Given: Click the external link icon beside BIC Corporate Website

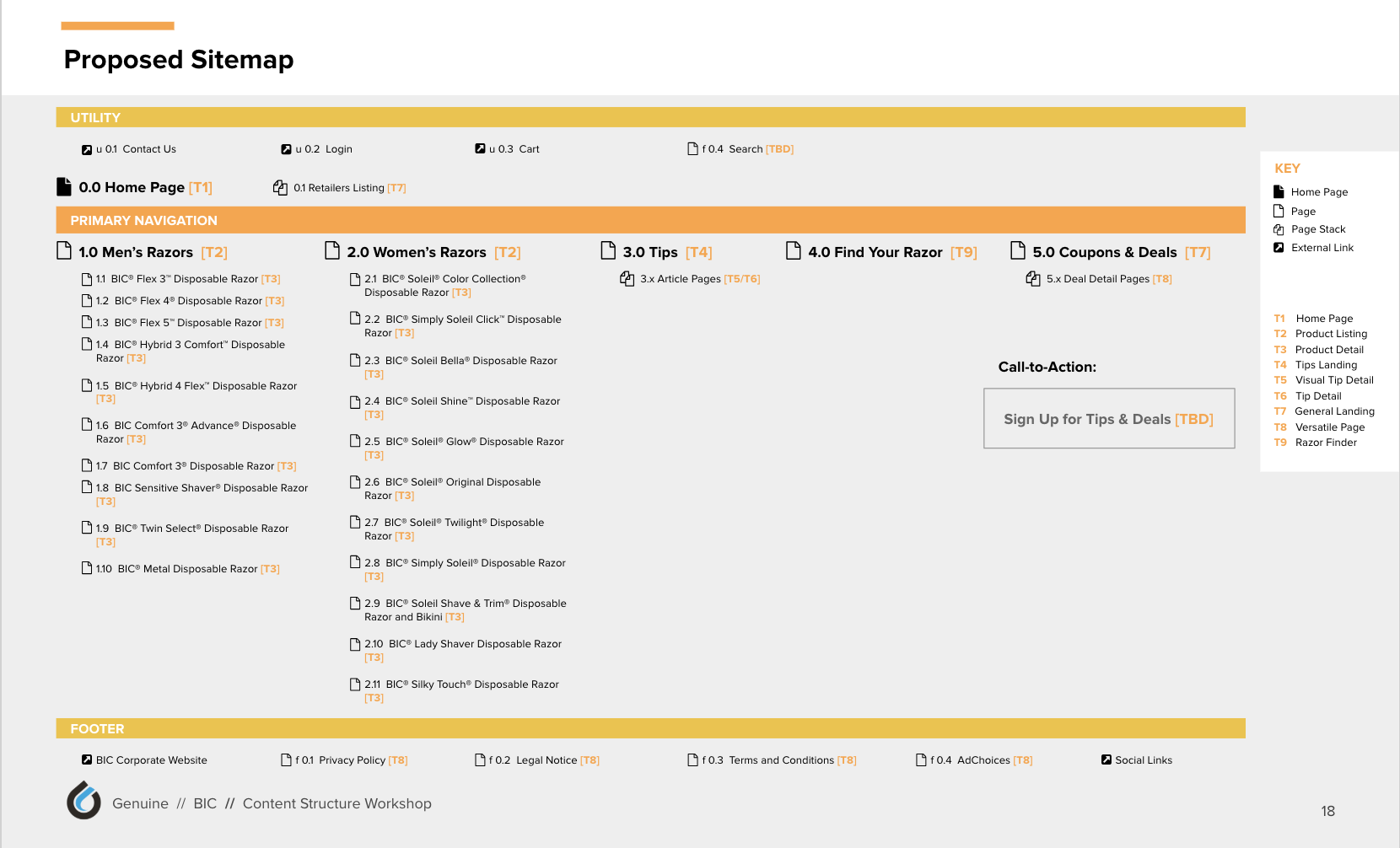Looking at the screenshot, I should click(86, 759).
